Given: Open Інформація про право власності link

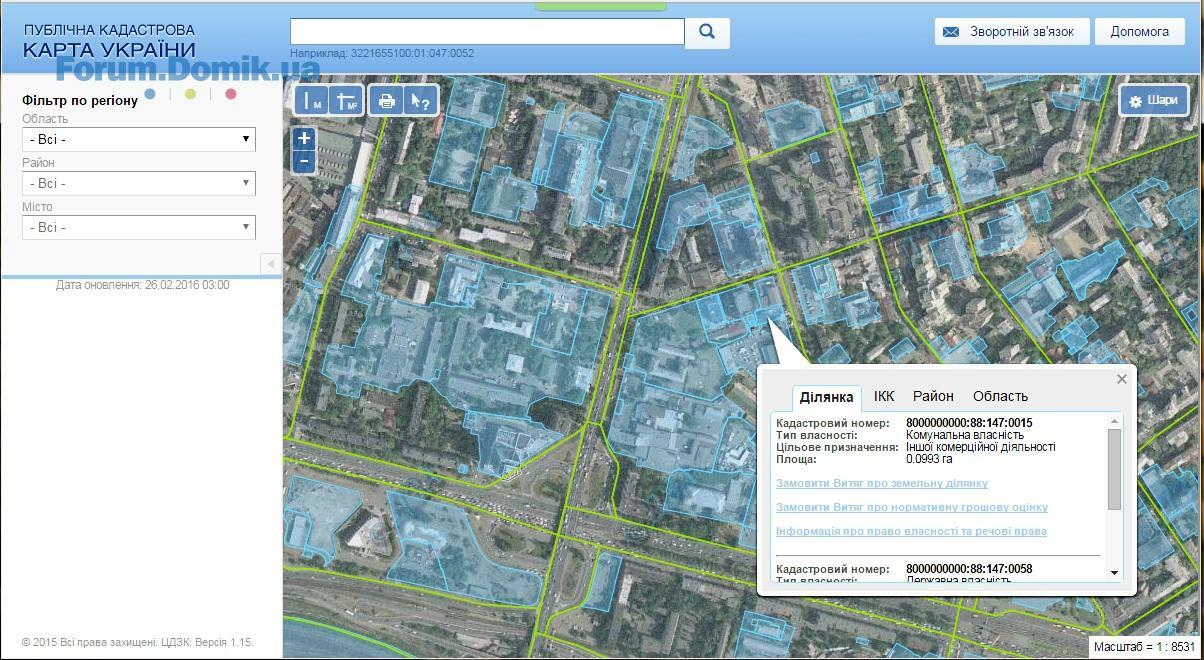Looking at the screenshot, I should tap(912, 531).
